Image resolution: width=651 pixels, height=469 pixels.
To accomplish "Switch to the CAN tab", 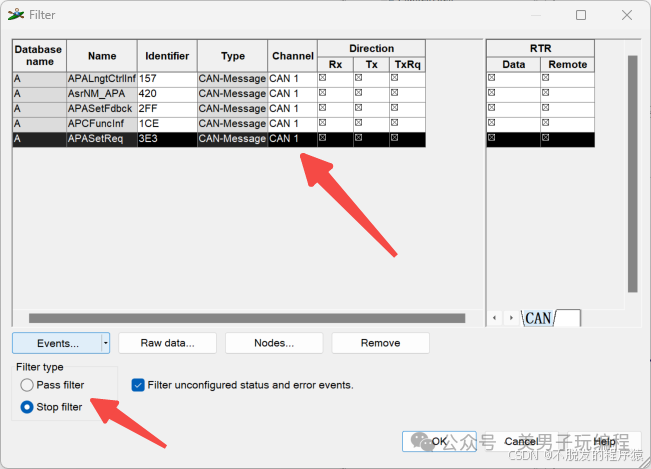I will [538, 318].
